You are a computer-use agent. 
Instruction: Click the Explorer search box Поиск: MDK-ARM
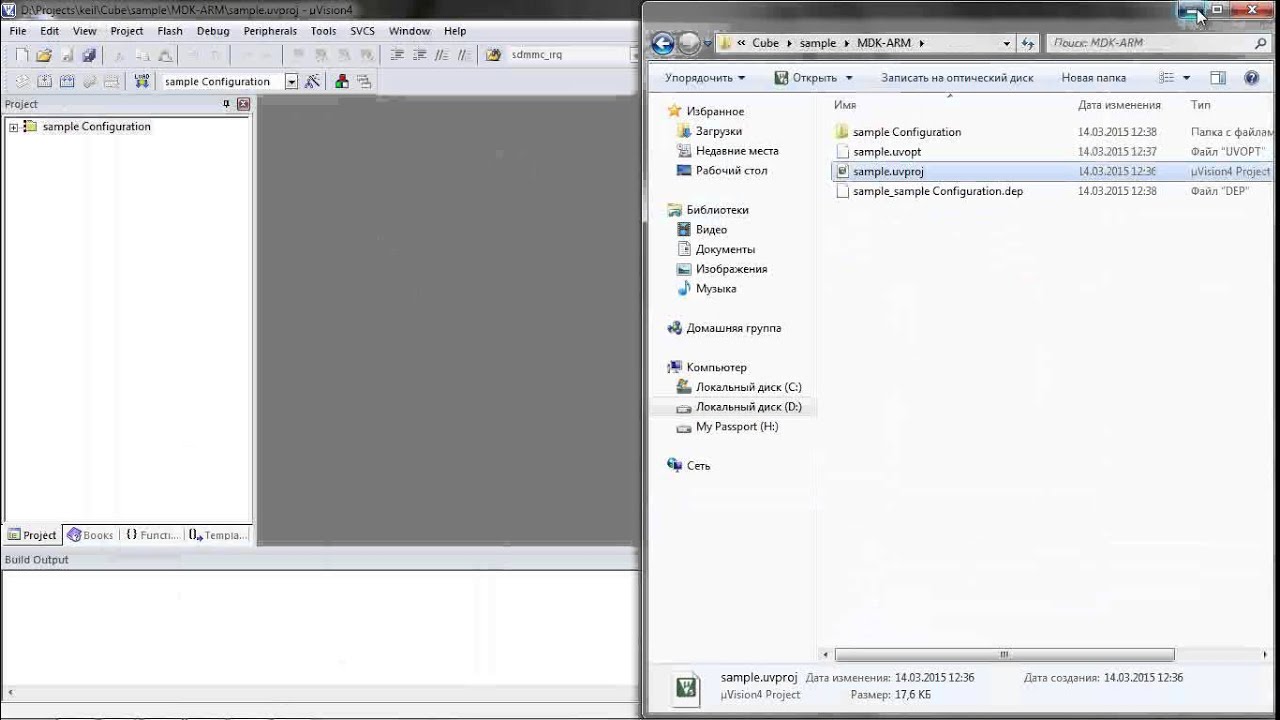(x=1158, y=43)
